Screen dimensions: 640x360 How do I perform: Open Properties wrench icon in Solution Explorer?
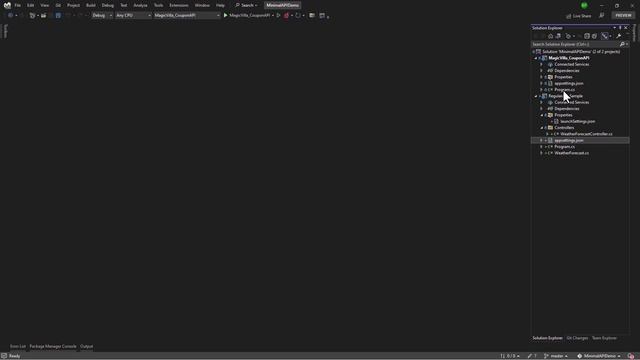coord(619,36)
